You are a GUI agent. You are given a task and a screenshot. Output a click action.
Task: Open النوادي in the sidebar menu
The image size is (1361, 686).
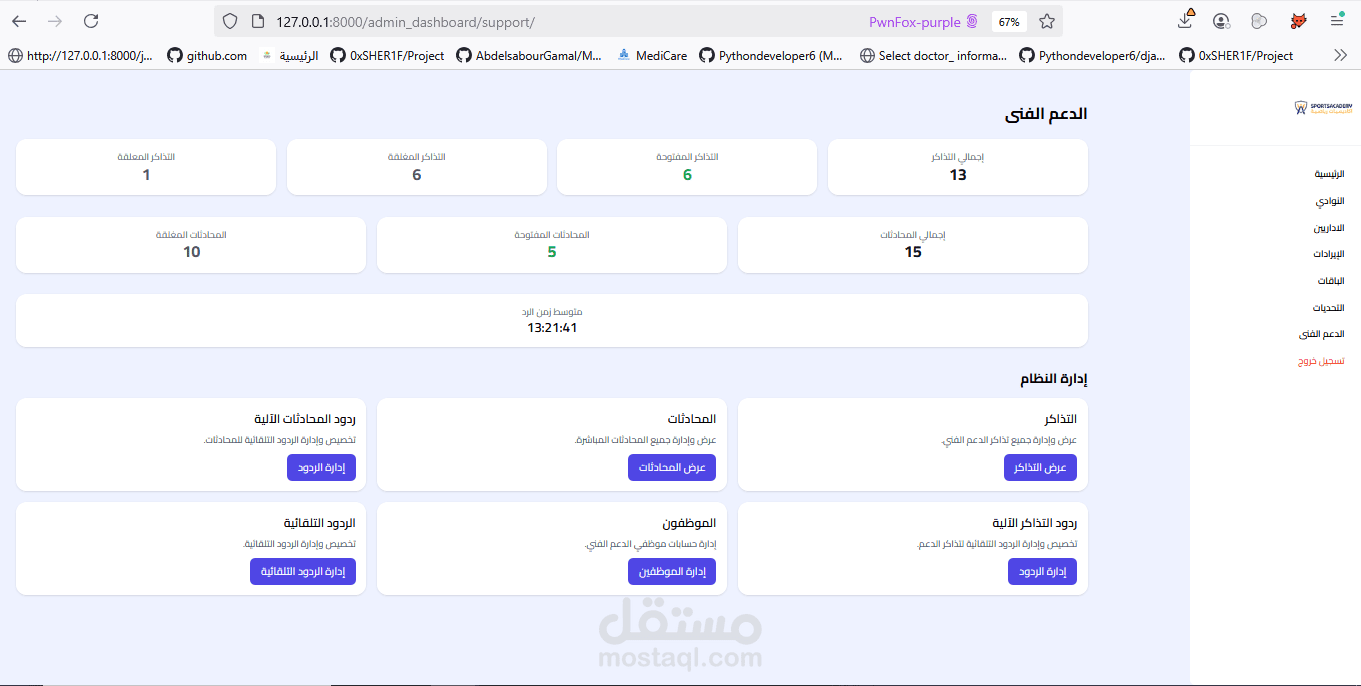tap(1330, 201)
